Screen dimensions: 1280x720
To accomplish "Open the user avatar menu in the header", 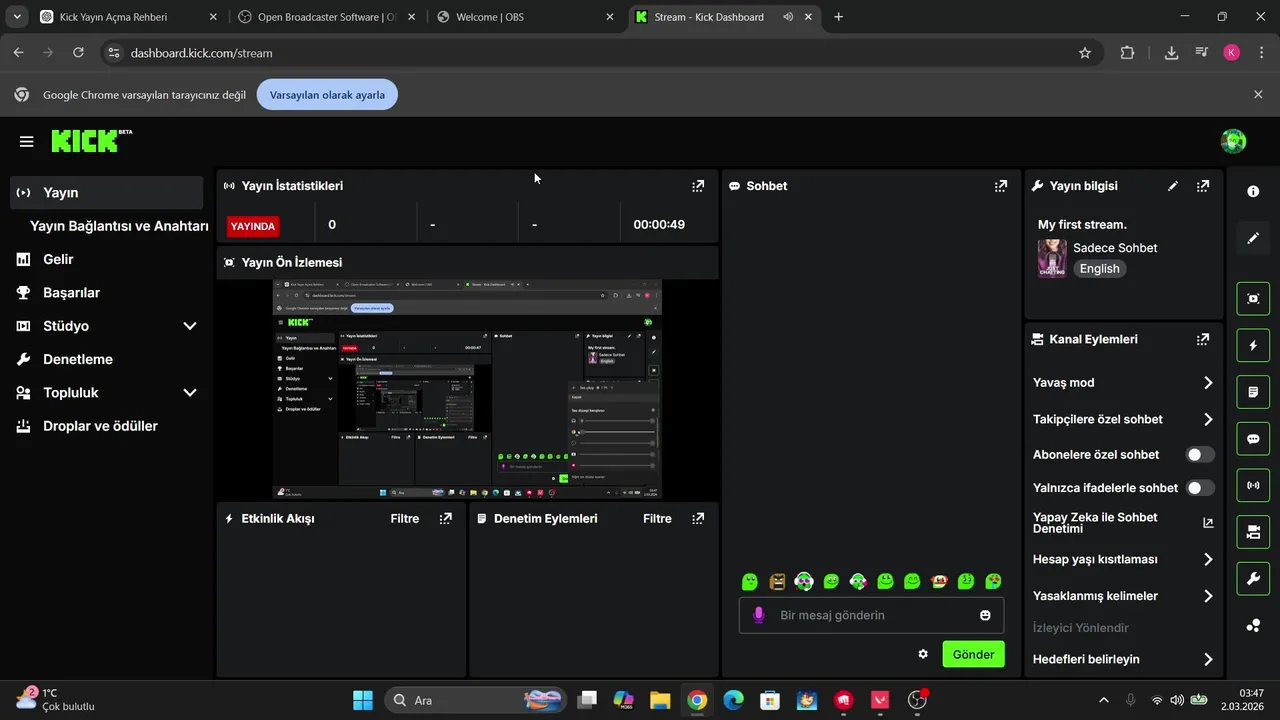I will click(1233, 141).
